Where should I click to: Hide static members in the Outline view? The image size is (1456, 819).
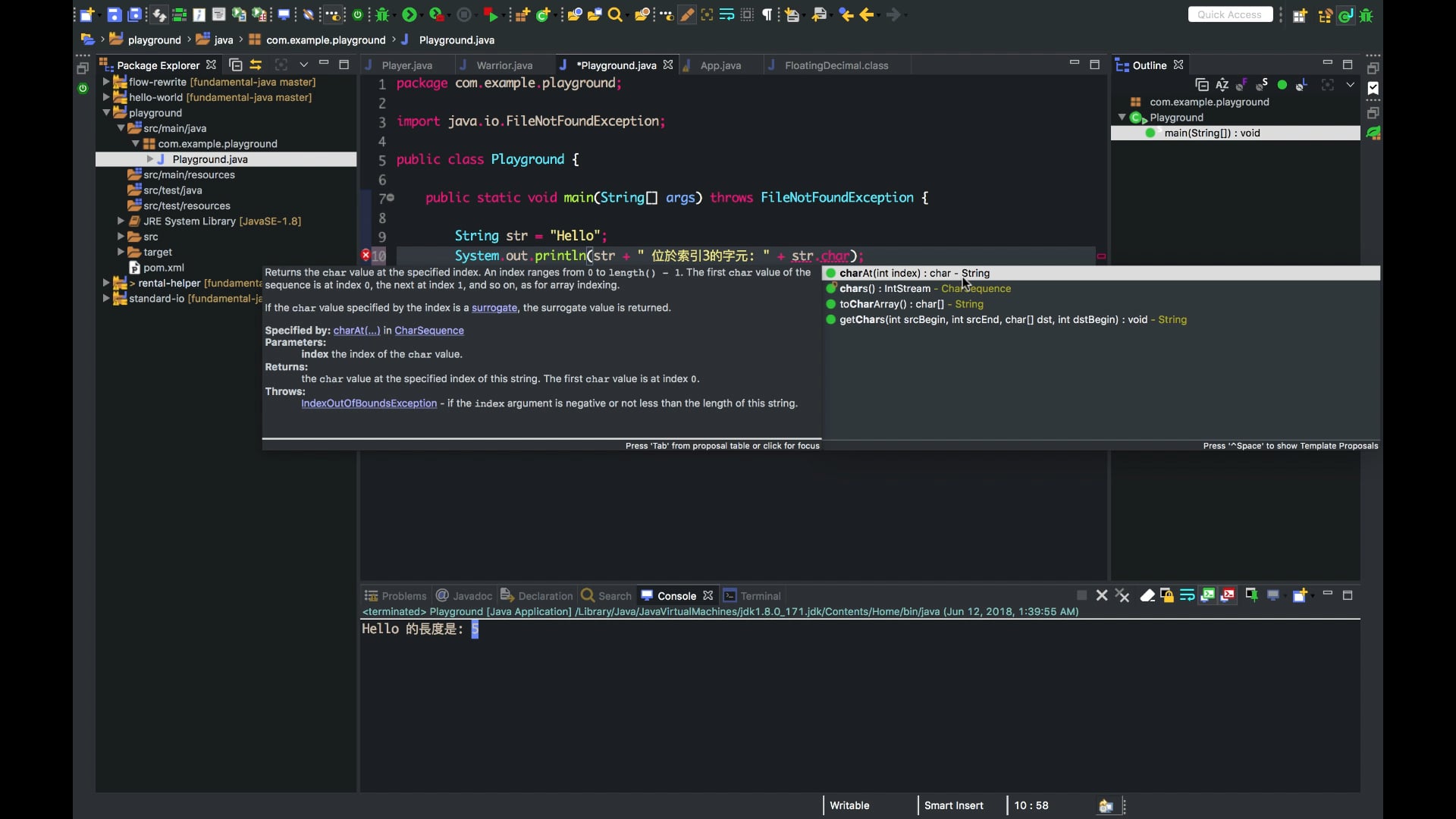click(x=1262, y=84)
